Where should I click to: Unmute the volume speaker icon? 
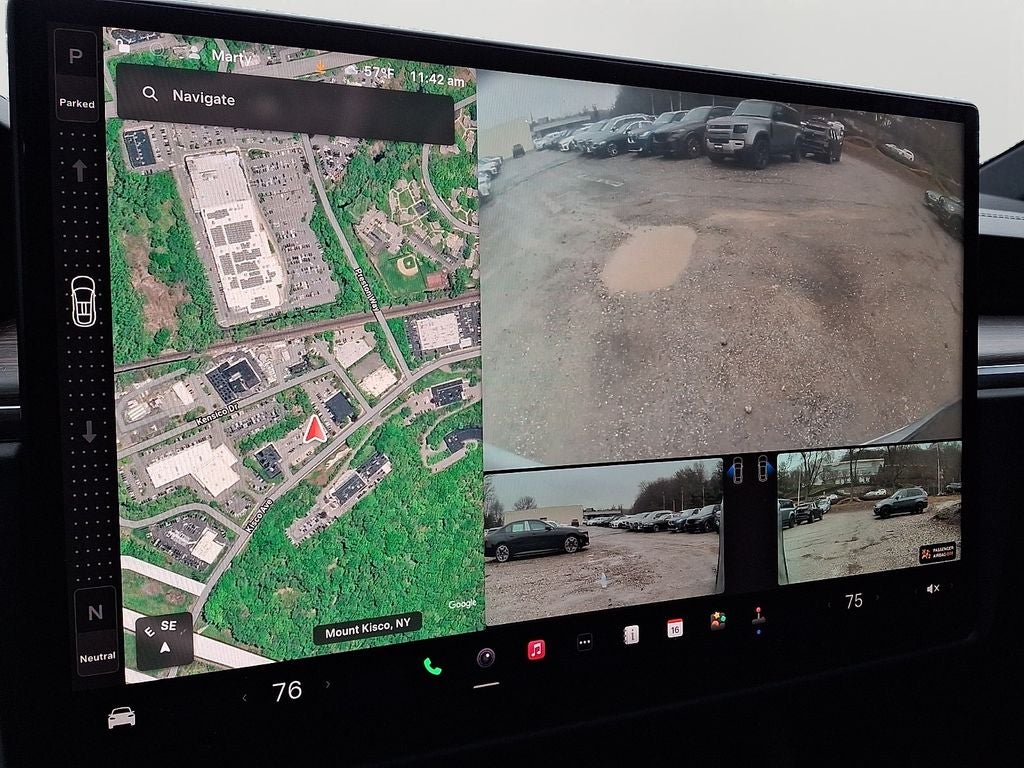(x=932, y=588)
